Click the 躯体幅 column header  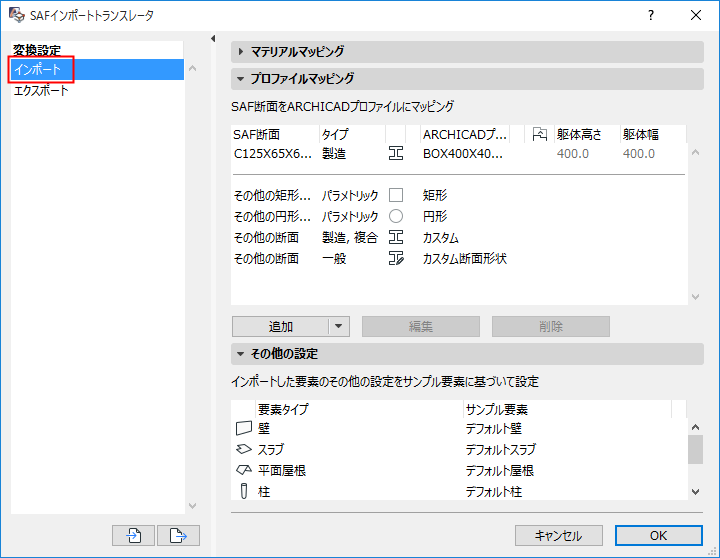[653, 135]
